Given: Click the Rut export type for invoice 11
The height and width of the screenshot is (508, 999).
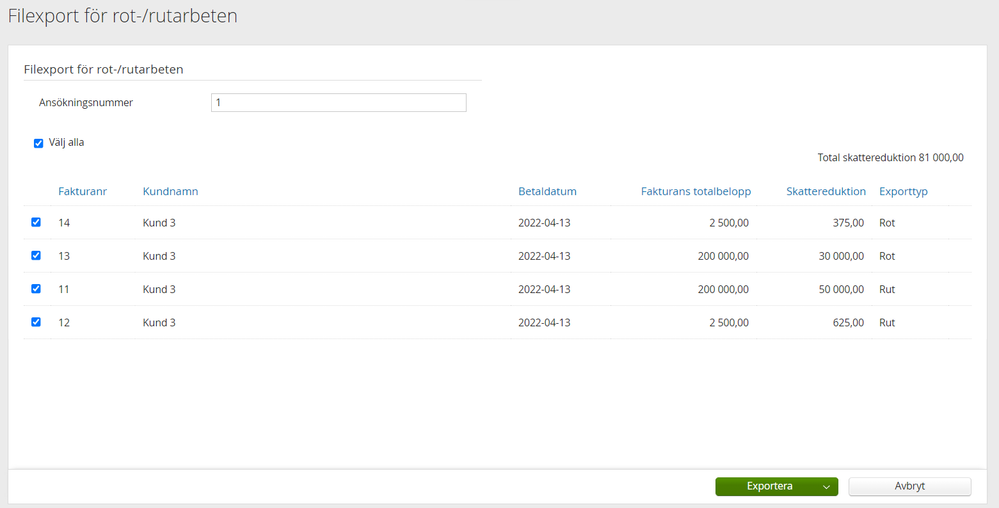Looking at the screenshot, I should point(887,289).
